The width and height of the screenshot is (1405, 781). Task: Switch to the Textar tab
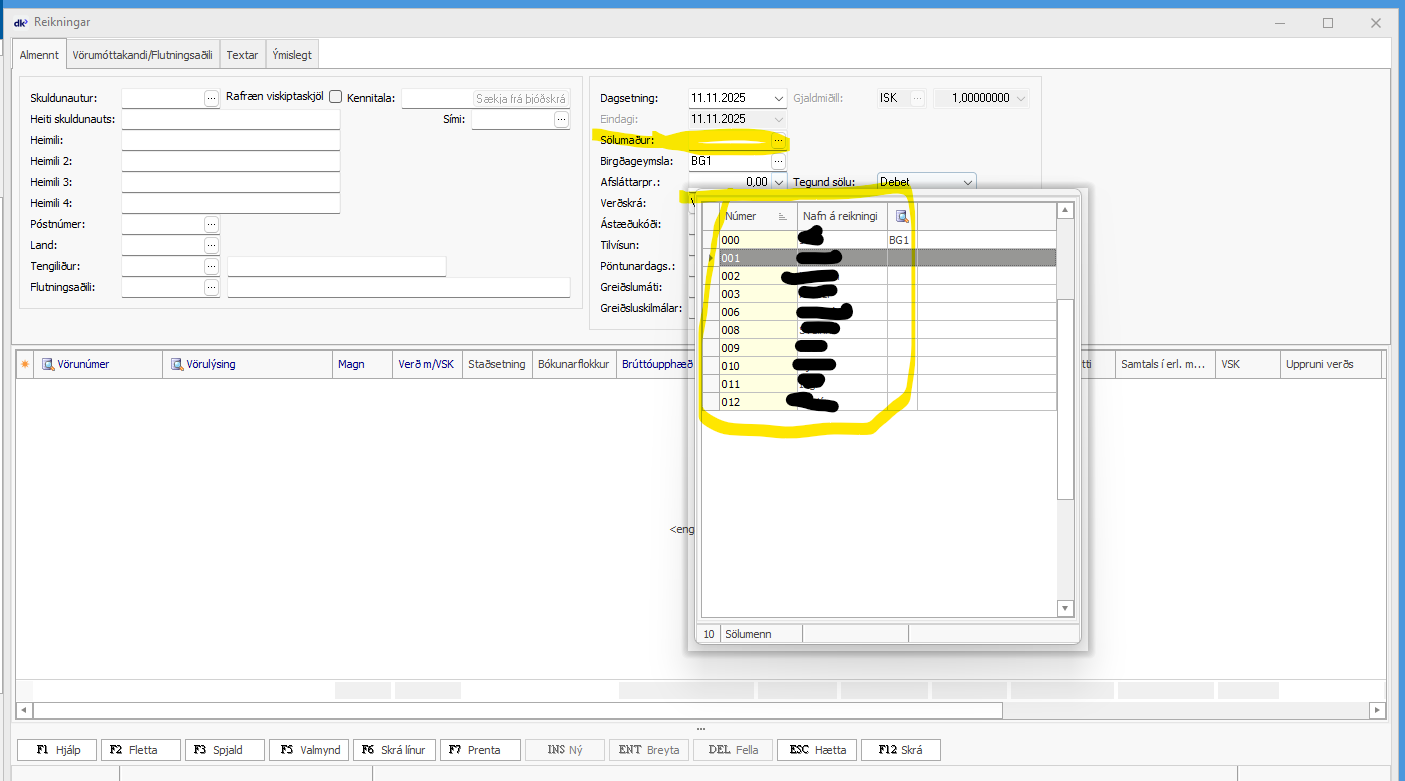pyautogui.click(x=242, y=55)
